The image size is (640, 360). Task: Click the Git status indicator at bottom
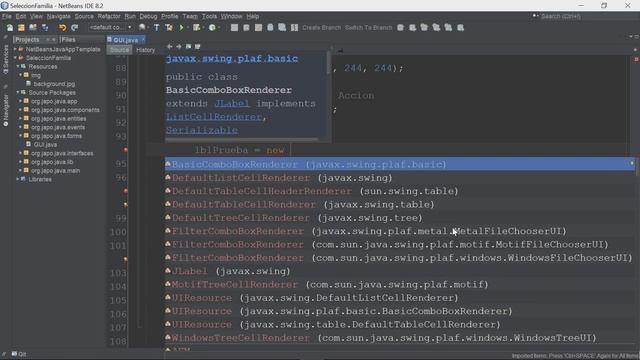coord(19,354)
